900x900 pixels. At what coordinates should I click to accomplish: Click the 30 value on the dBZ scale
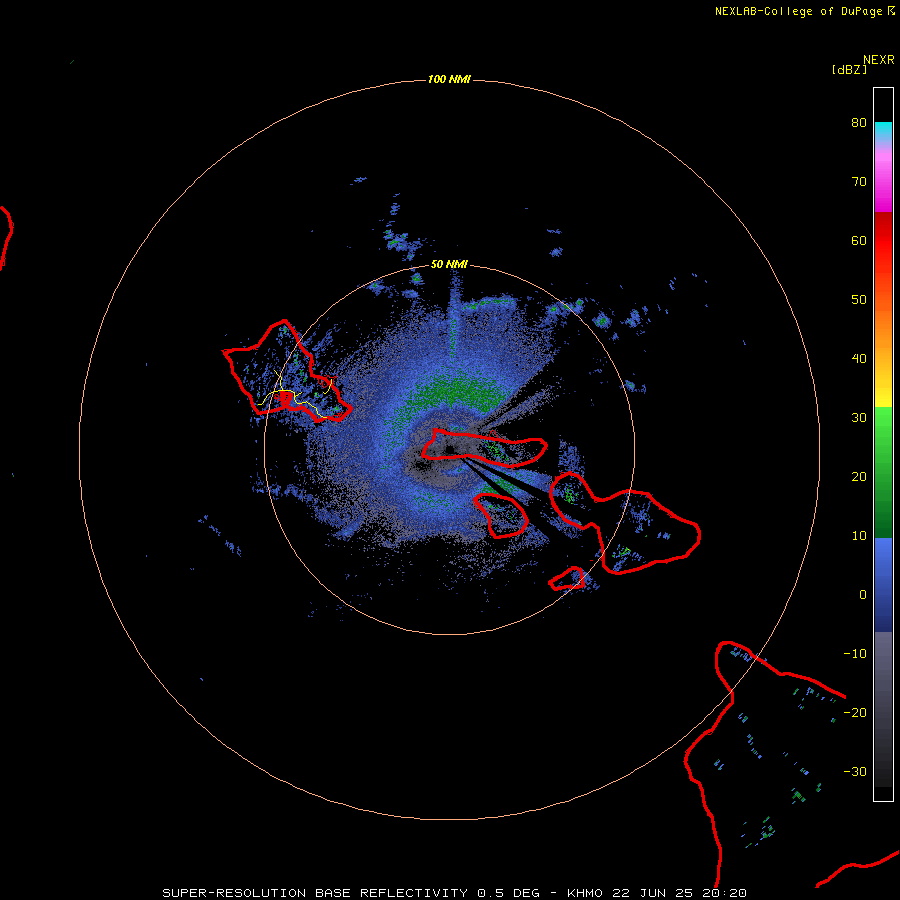(x=859, y=418)
